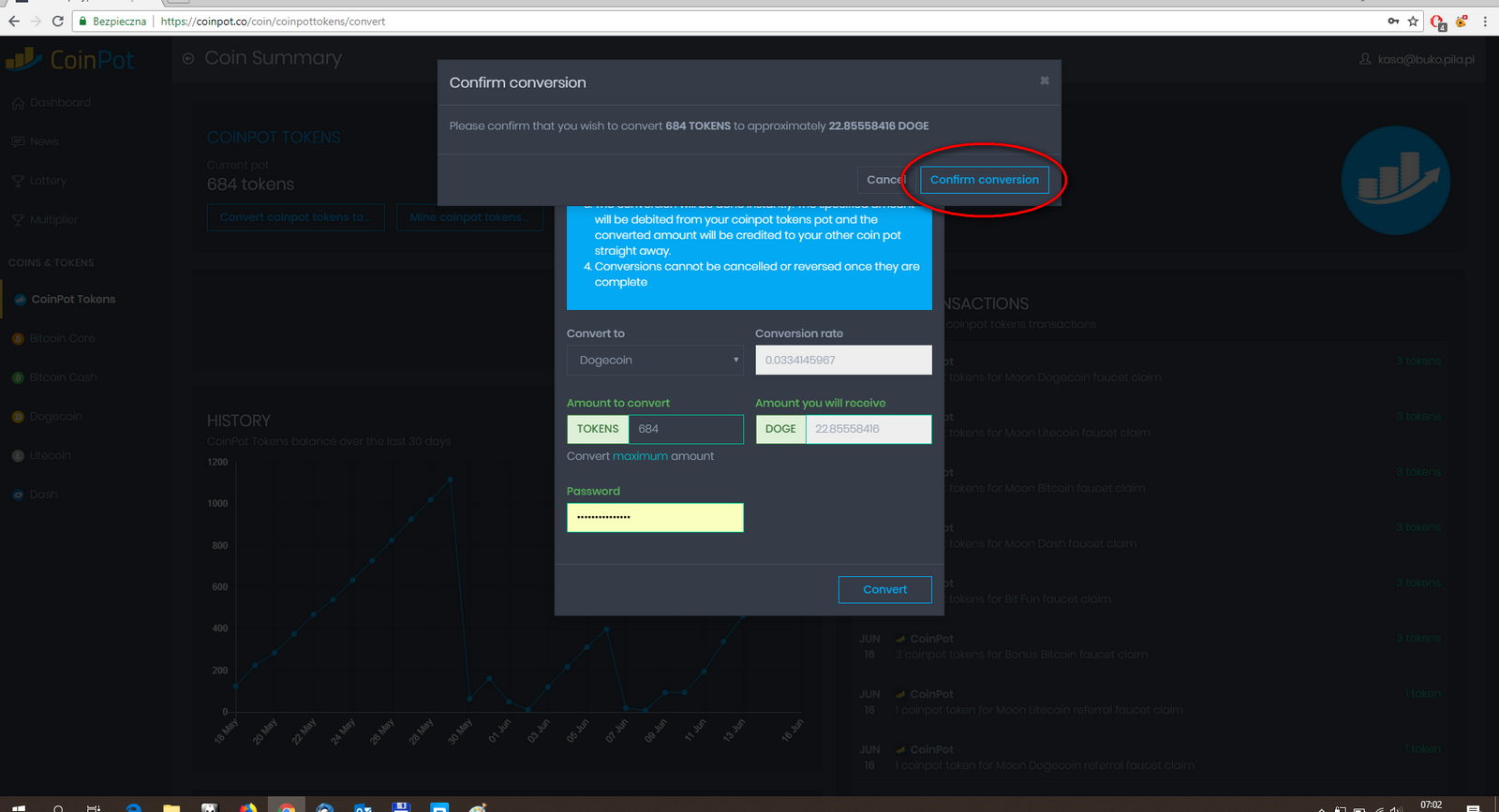The width and height of the screenshot is (1499, 812).
Task: Click the coinpot.co address bar URL
Action: [273, 21]
